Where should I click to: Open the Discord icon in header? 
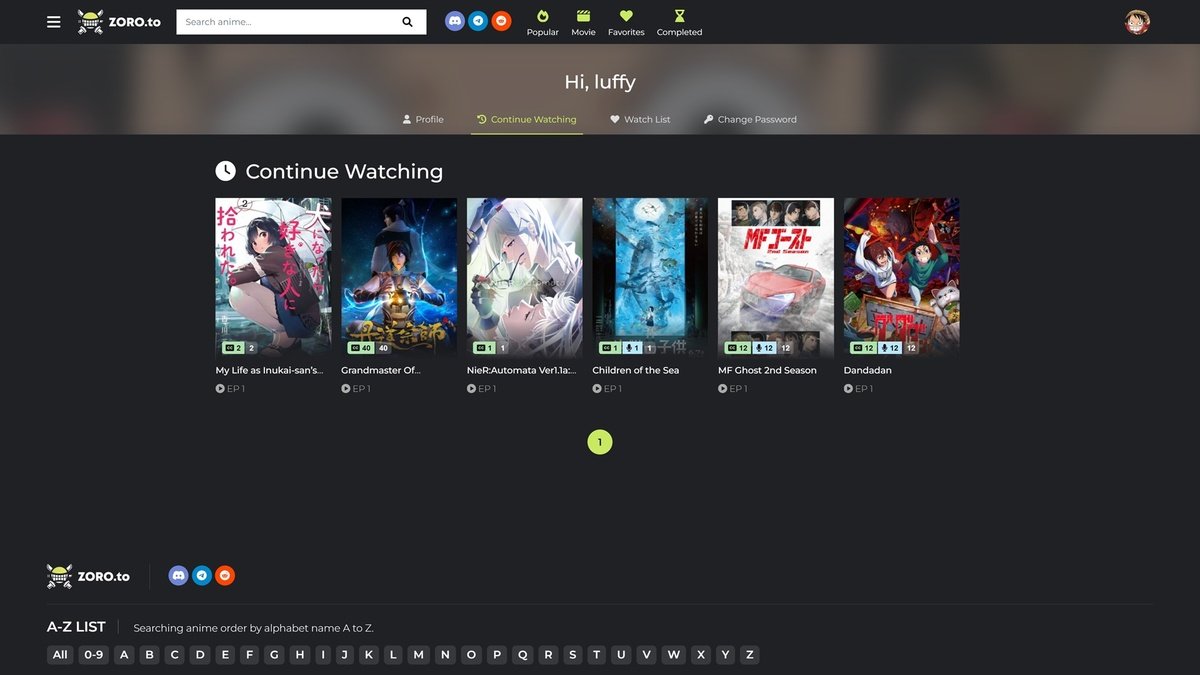click(455, 21)
